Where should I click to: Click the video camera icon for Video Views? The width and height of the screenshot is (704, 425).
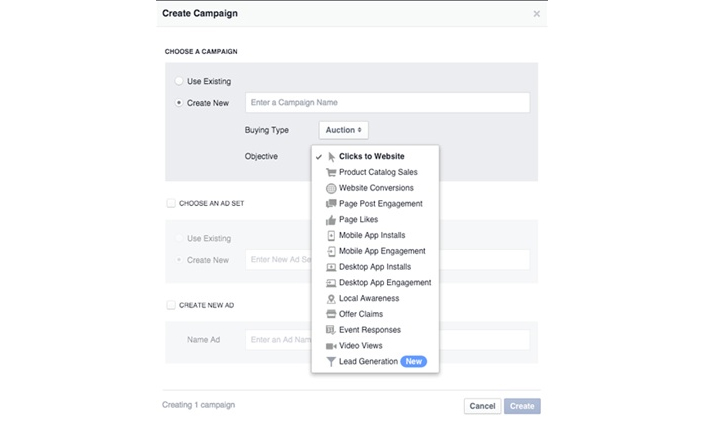point(331,346)
